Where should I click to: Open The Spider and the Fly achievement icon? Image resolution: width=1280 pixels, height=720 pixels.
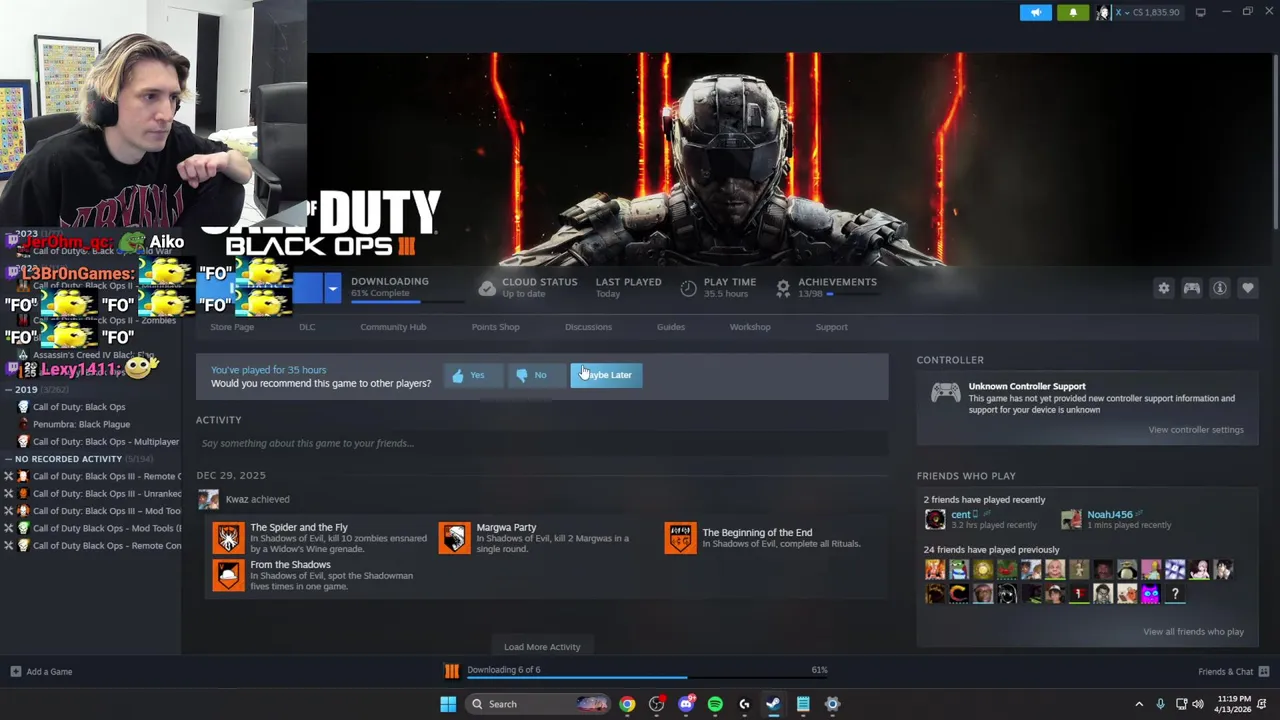coord(228,538)
